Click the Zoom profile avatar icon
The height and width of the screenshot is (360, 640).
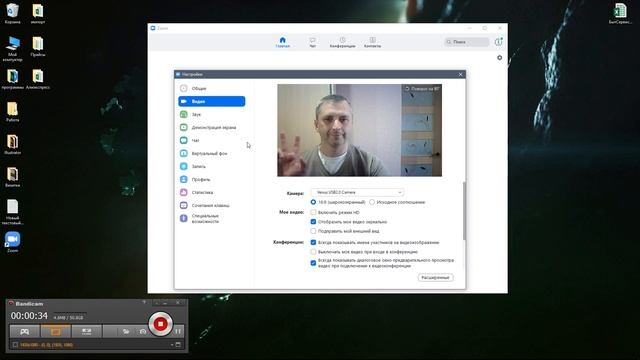(498, 42)
